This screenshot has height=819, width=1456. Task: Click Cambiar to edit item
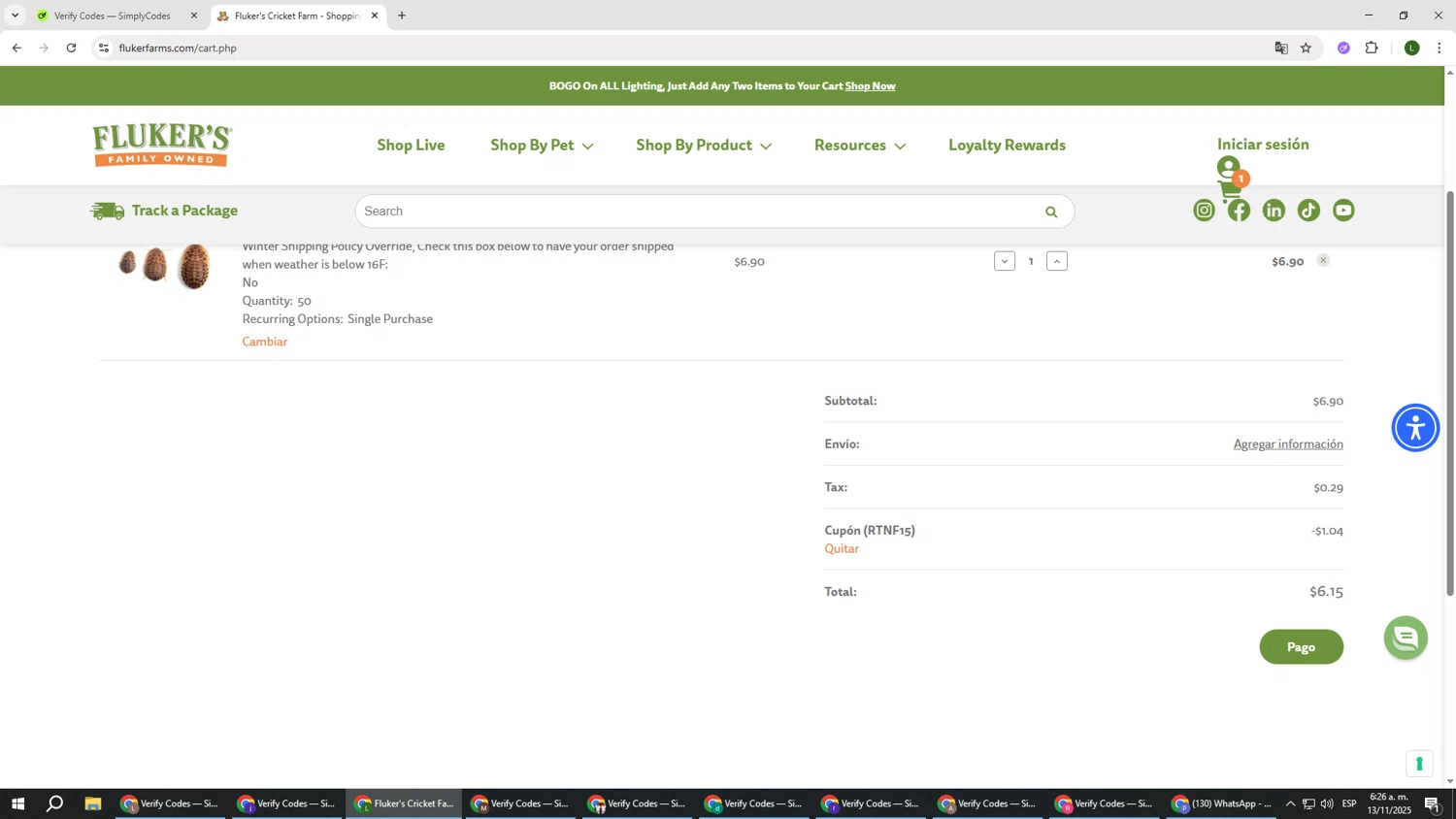click(x=265, y=342)
